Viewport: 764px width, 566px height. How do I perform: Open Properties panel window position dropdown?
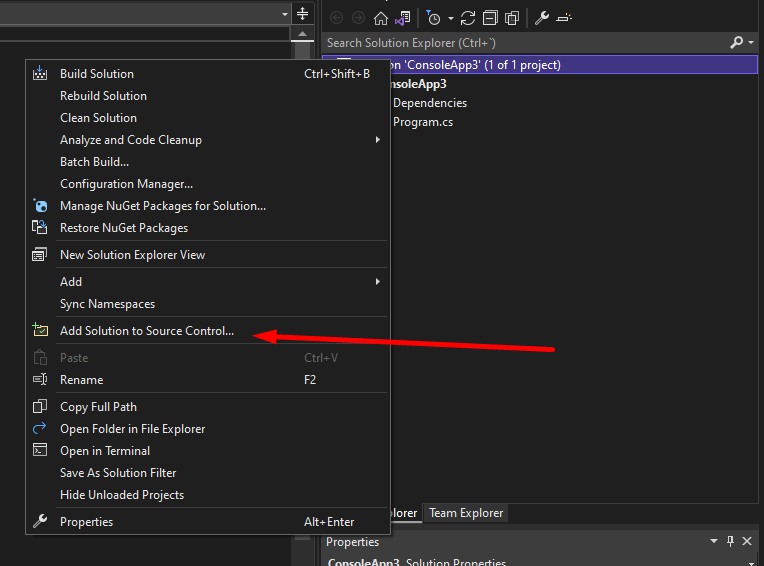[x=714, y=541]
